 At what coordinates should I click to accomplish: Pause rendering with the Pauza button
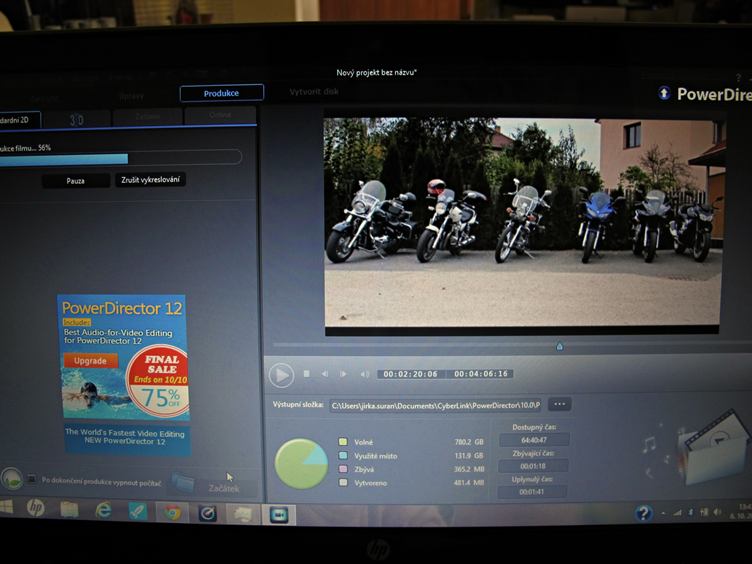pyautogui.click(x=75, y=181)
